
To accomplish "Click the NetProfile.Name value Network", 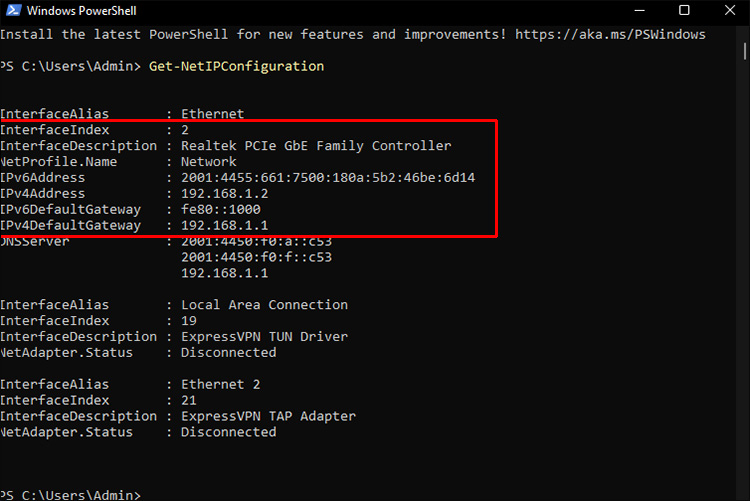I will pos(208,161).
